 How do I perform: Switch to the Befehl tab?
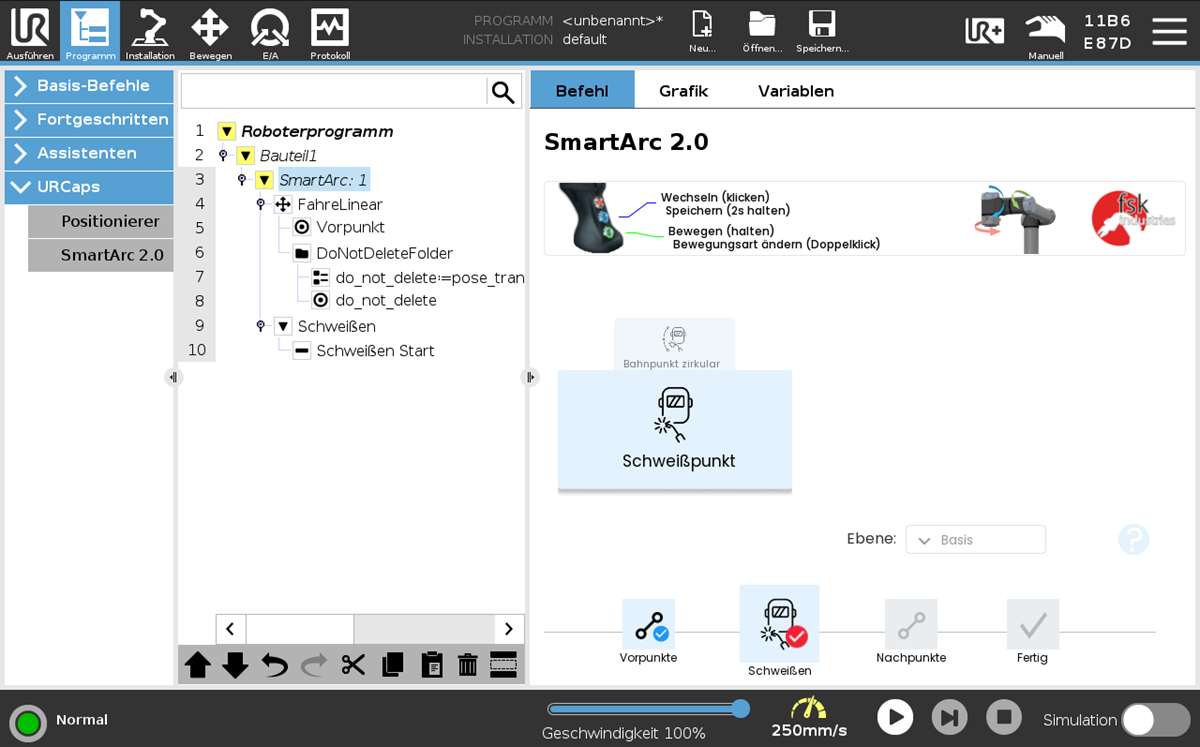click(582, 90)
